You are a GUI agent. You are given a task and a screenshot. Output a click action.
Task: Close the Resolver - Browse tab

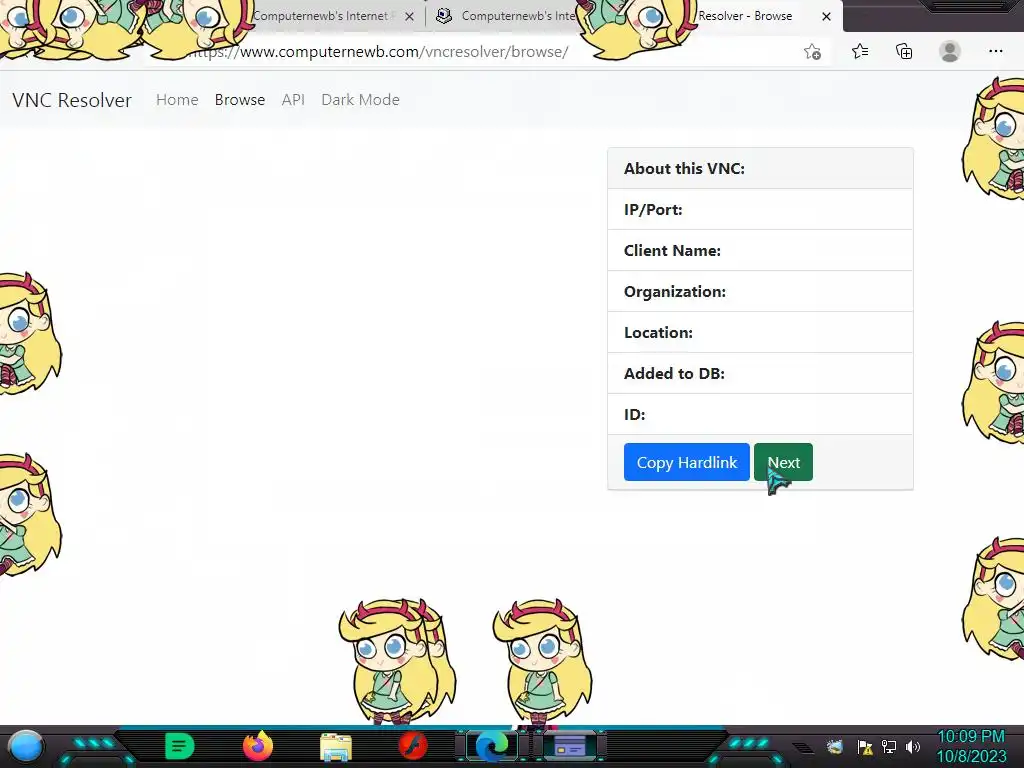point(826,16)
